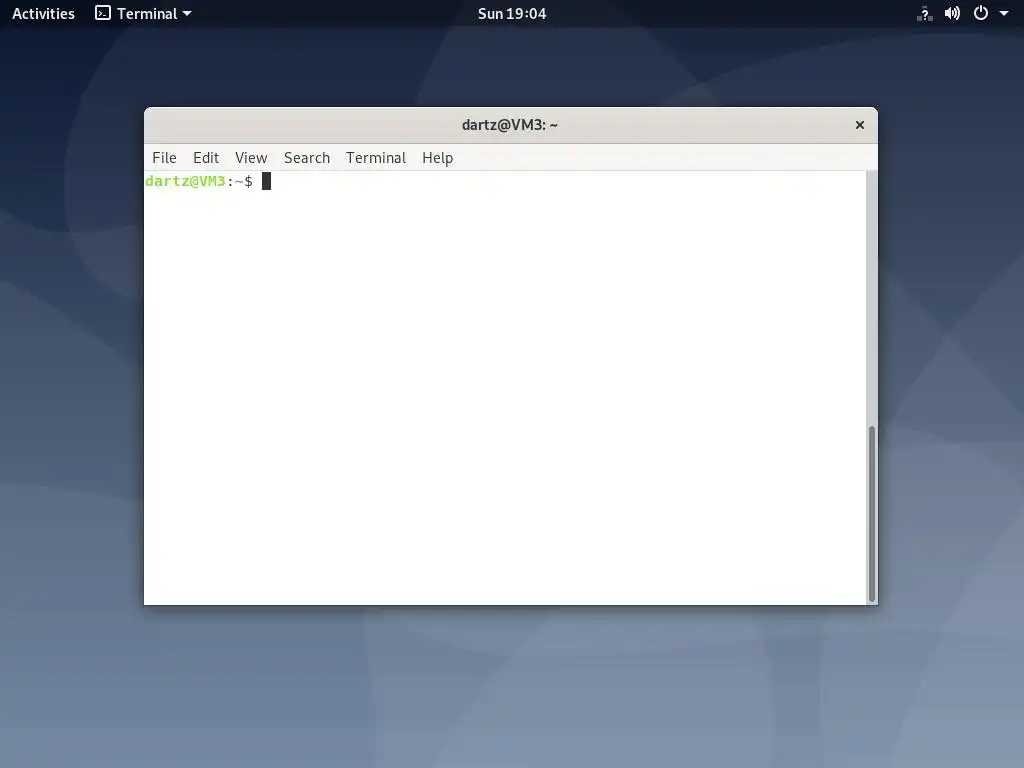Open the View menu
Image resolution: width=1024 pixels, height=768 pixels.
pyautogui.click(x=251, y=157)
